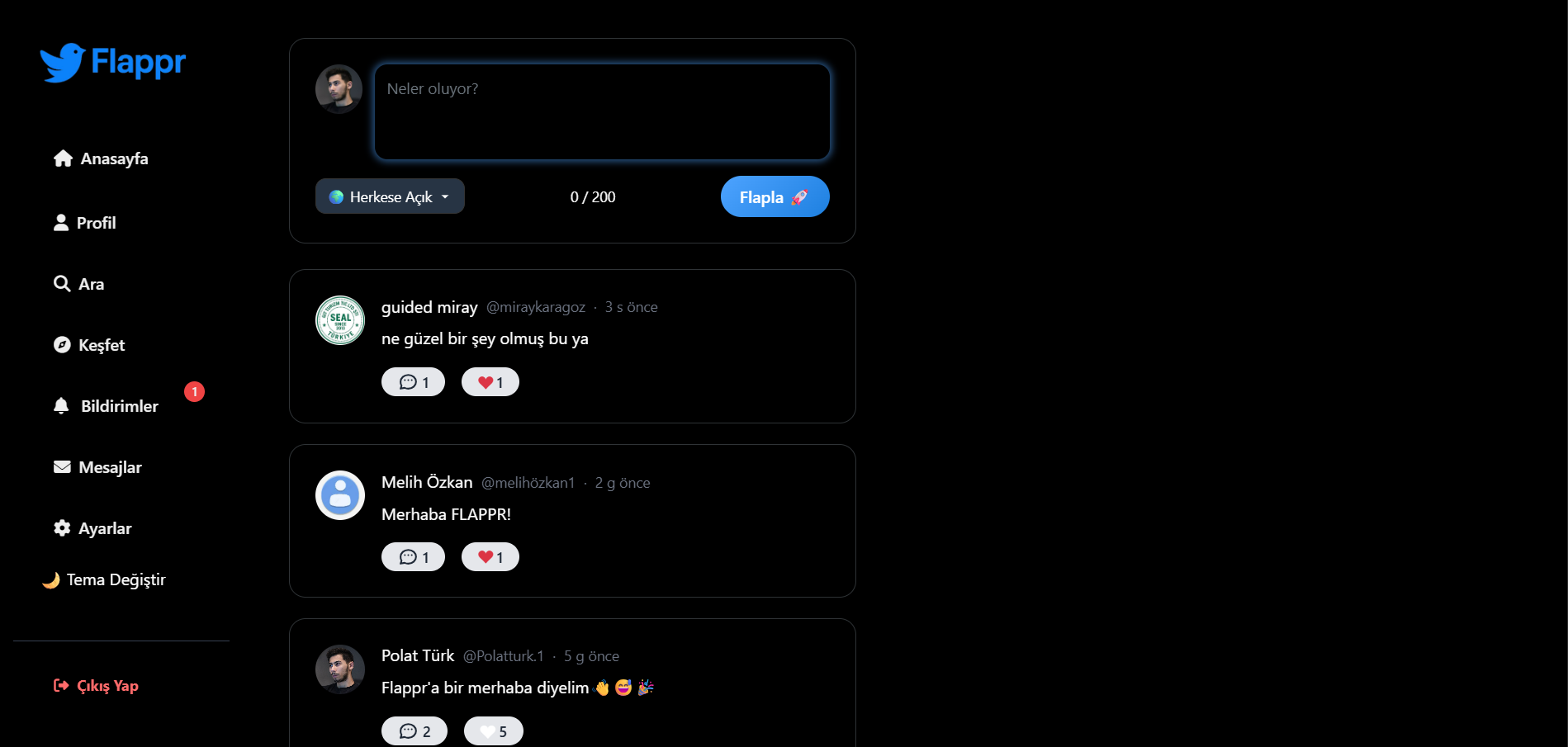Go to Profil from the sidebar
Screen dimensions: 1568x747
coord(84,223)
